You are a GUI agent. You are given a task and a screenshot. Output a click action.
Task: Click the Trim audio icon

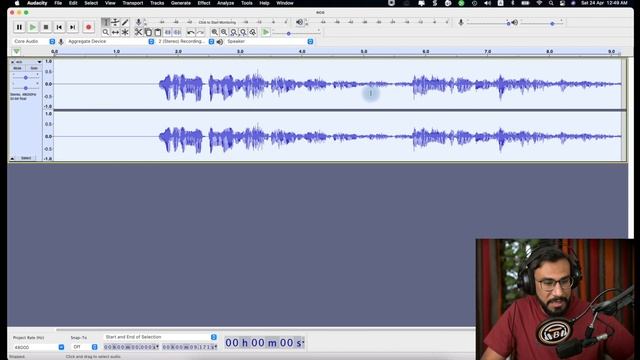[168, 32]
